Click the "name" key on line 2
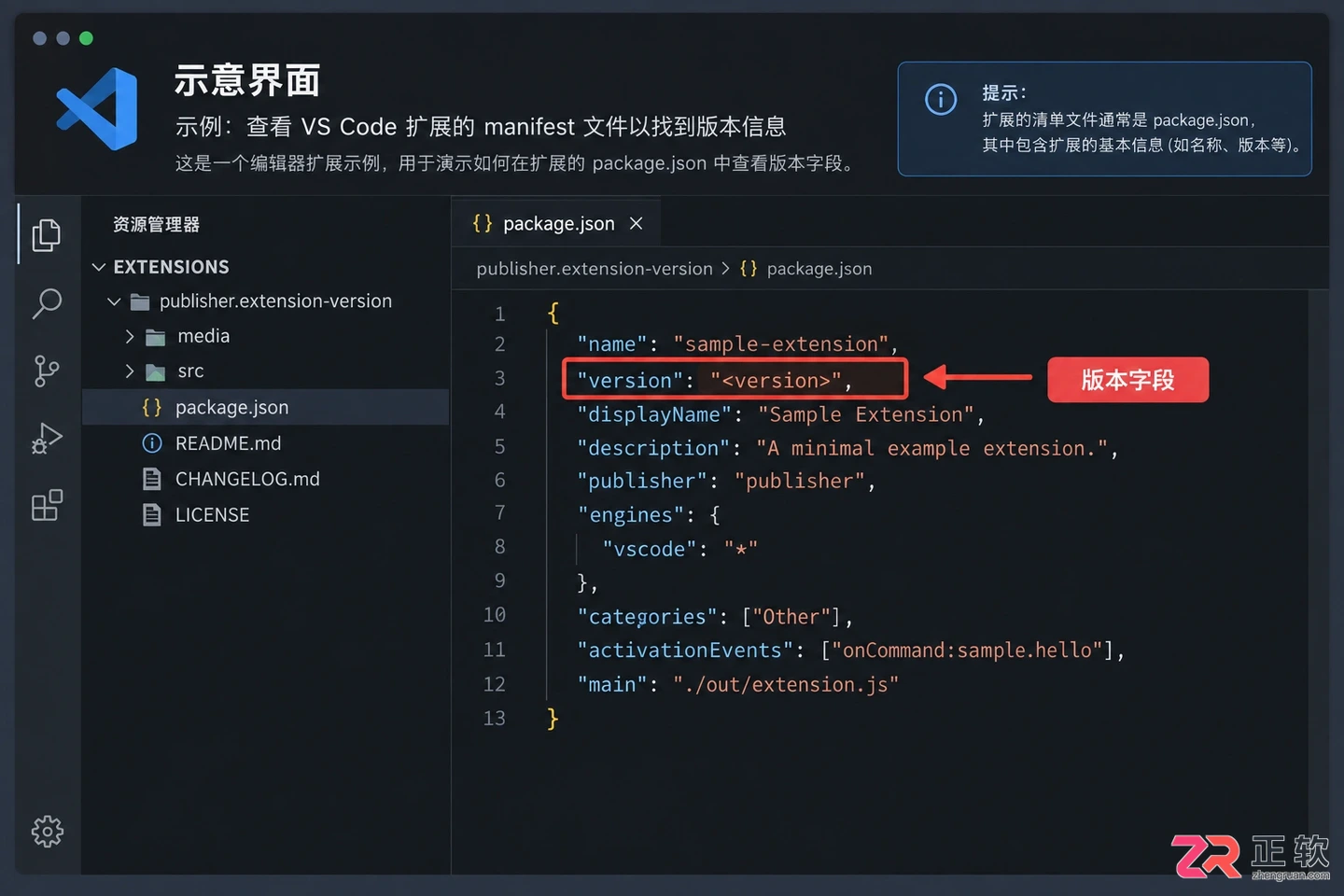This screenshot has width=1344, height=896. (611, 344)
